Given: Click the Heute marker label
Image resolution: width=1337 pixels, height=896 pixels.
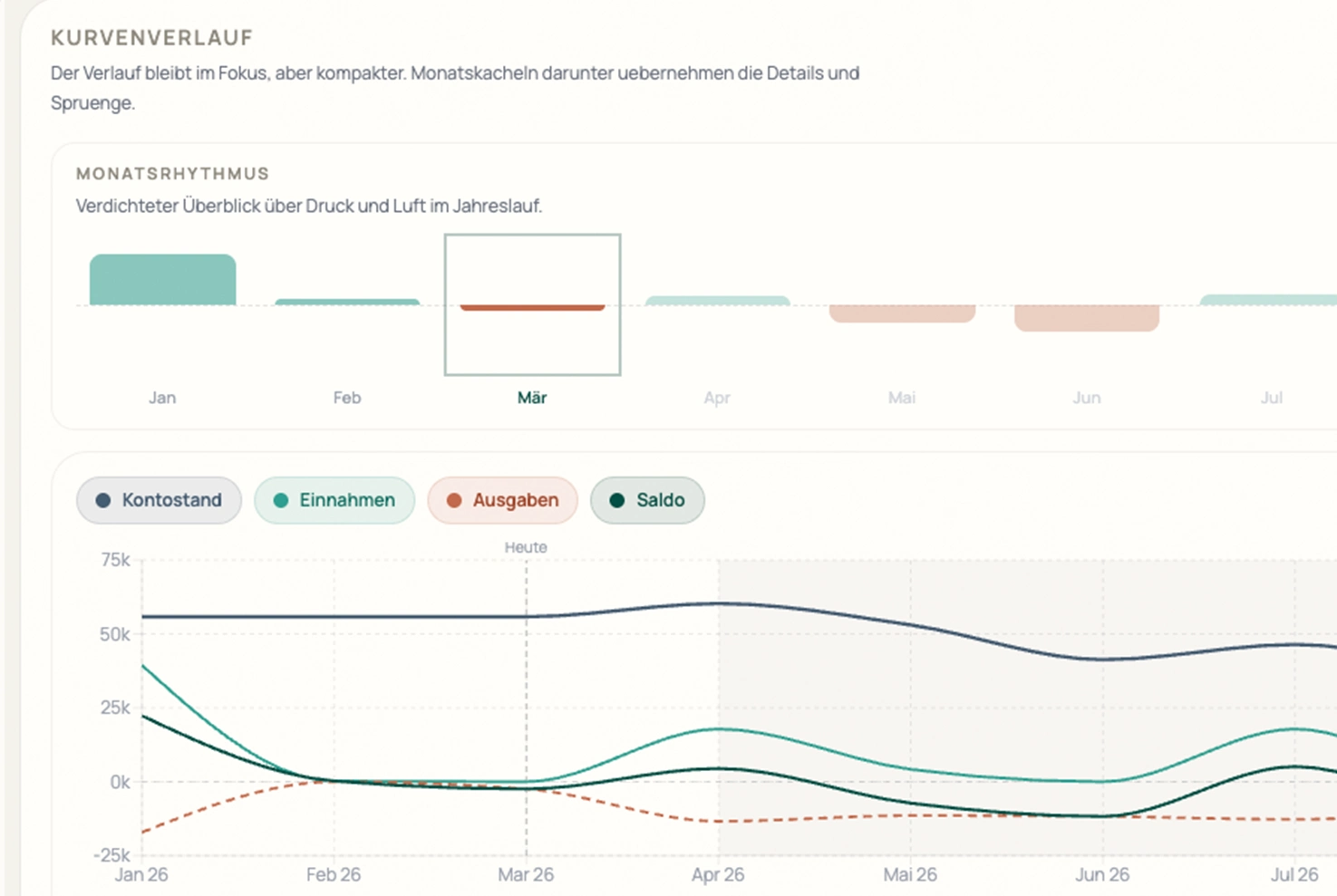Looking at the screenshot, I should (x=526, y=547).
